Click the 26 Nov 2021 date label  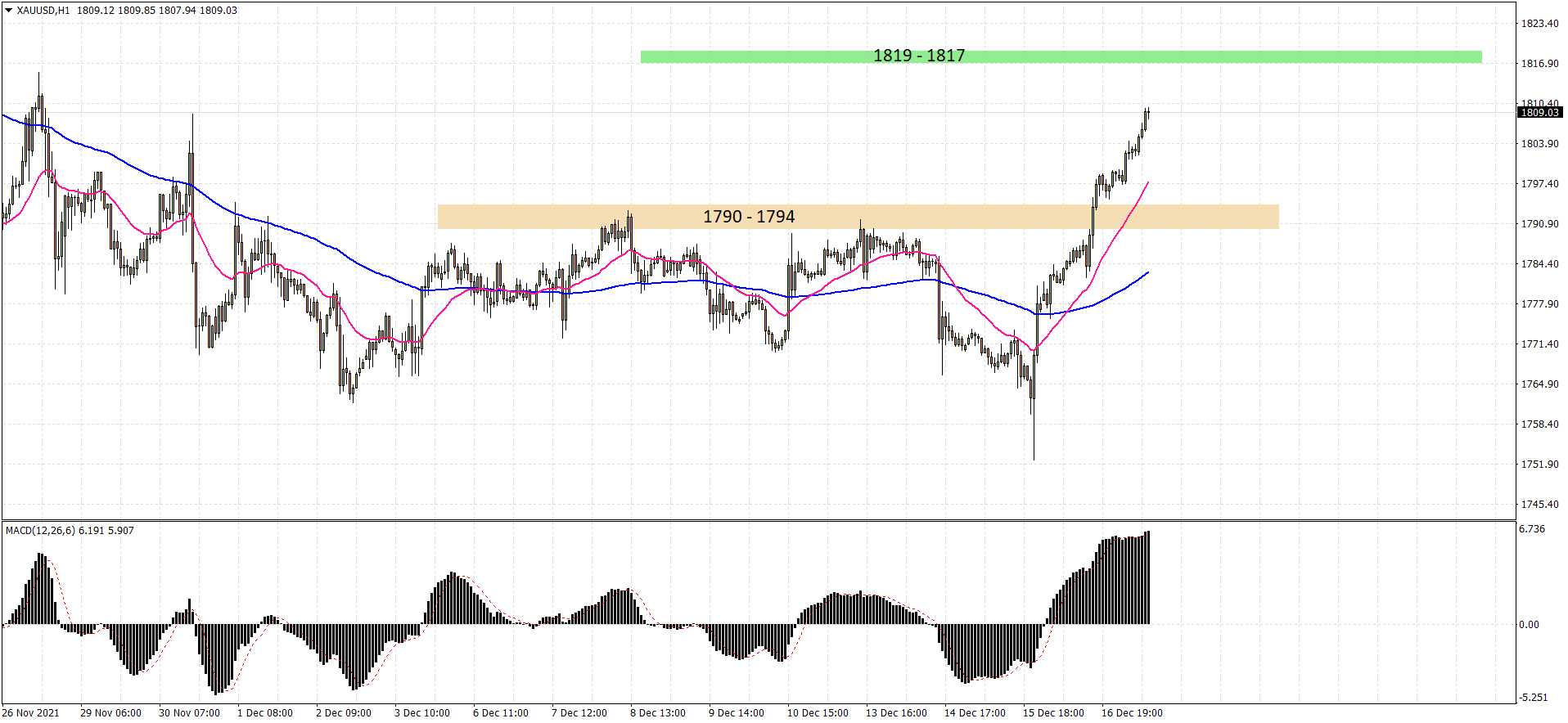tap(30, 713)
